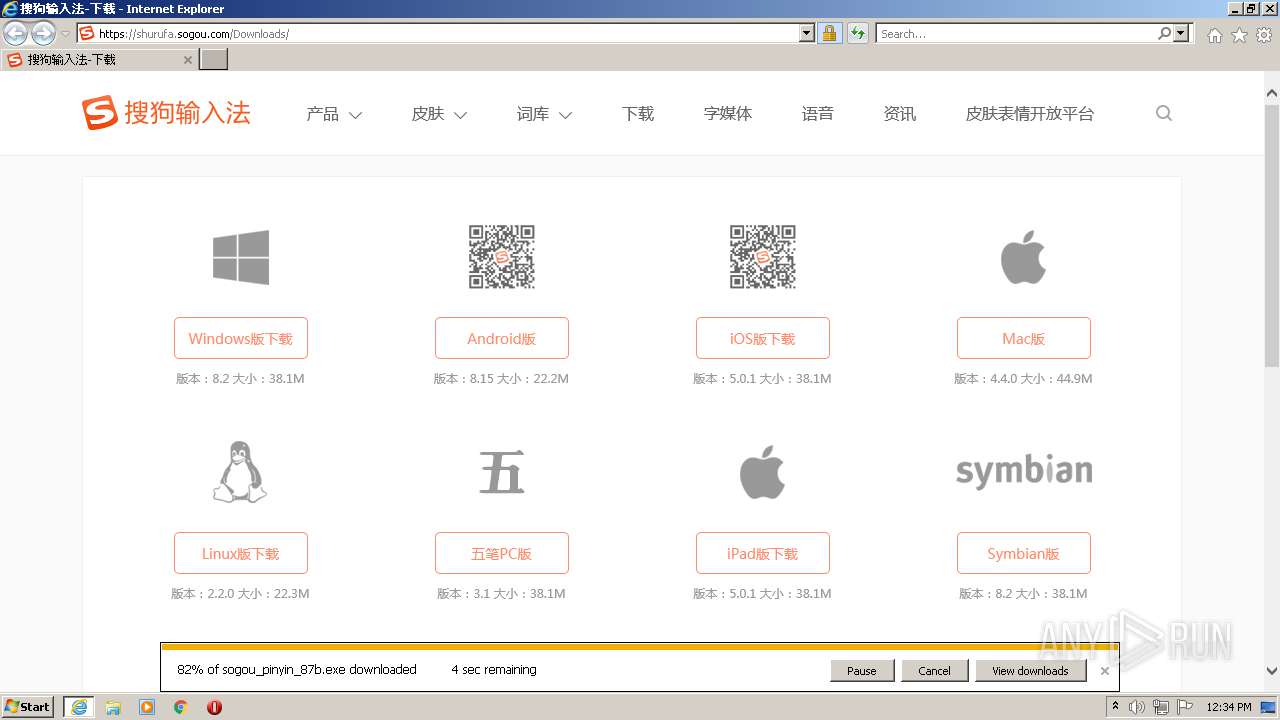Open the address bar dropdown arrow

point(807,34)
